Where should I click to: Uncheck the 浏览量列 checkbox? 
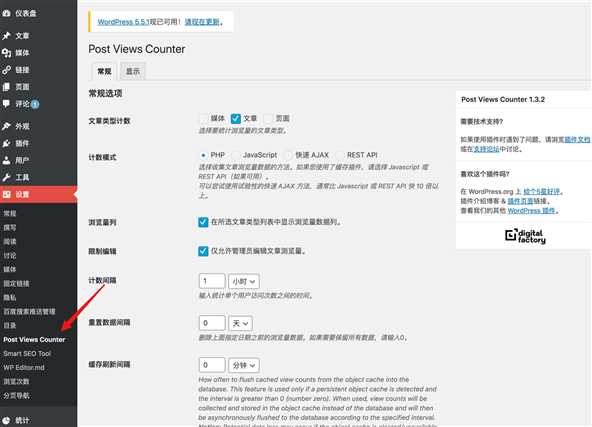203,222
